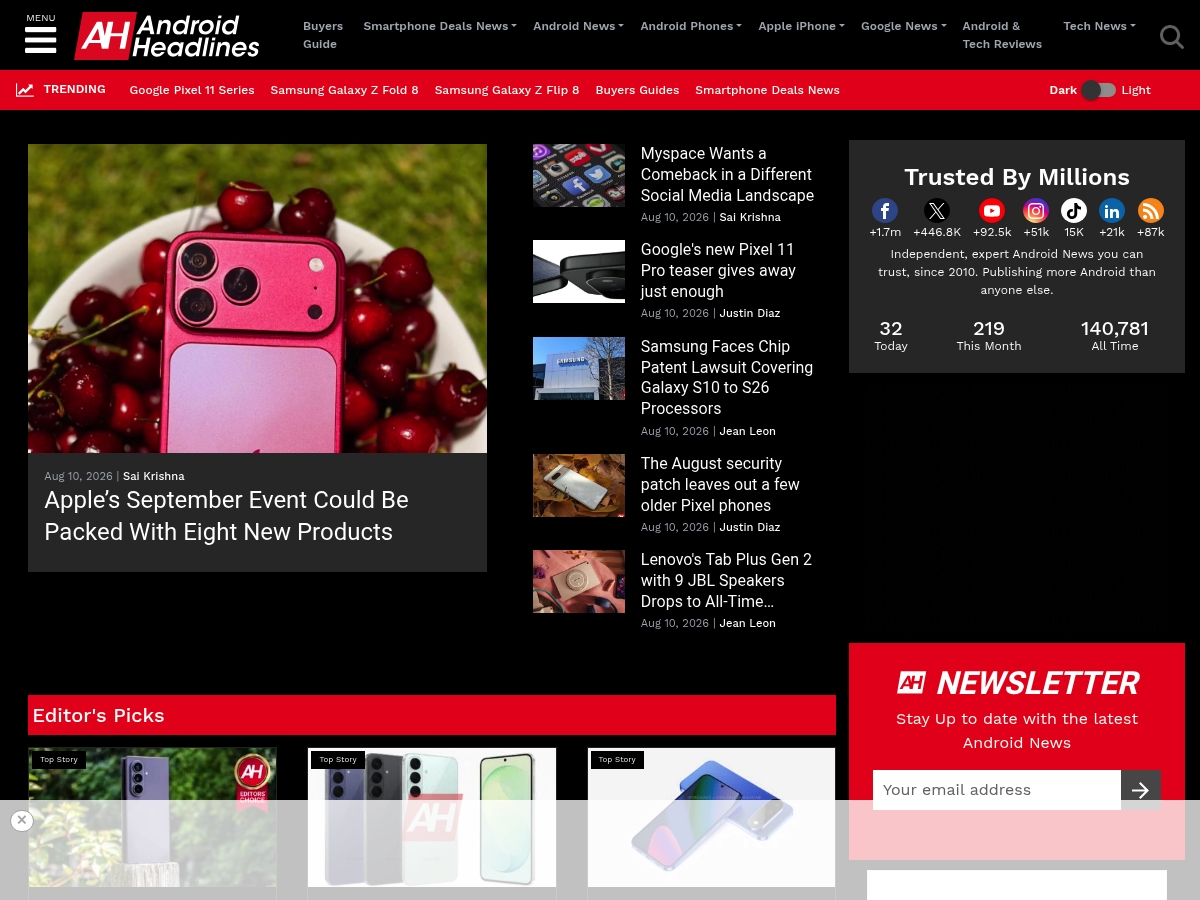Image resolution: width=1200 pixels, height=900 pixels.
Task: Open third Editor's Picks card with blue phones
Action: 711,817
